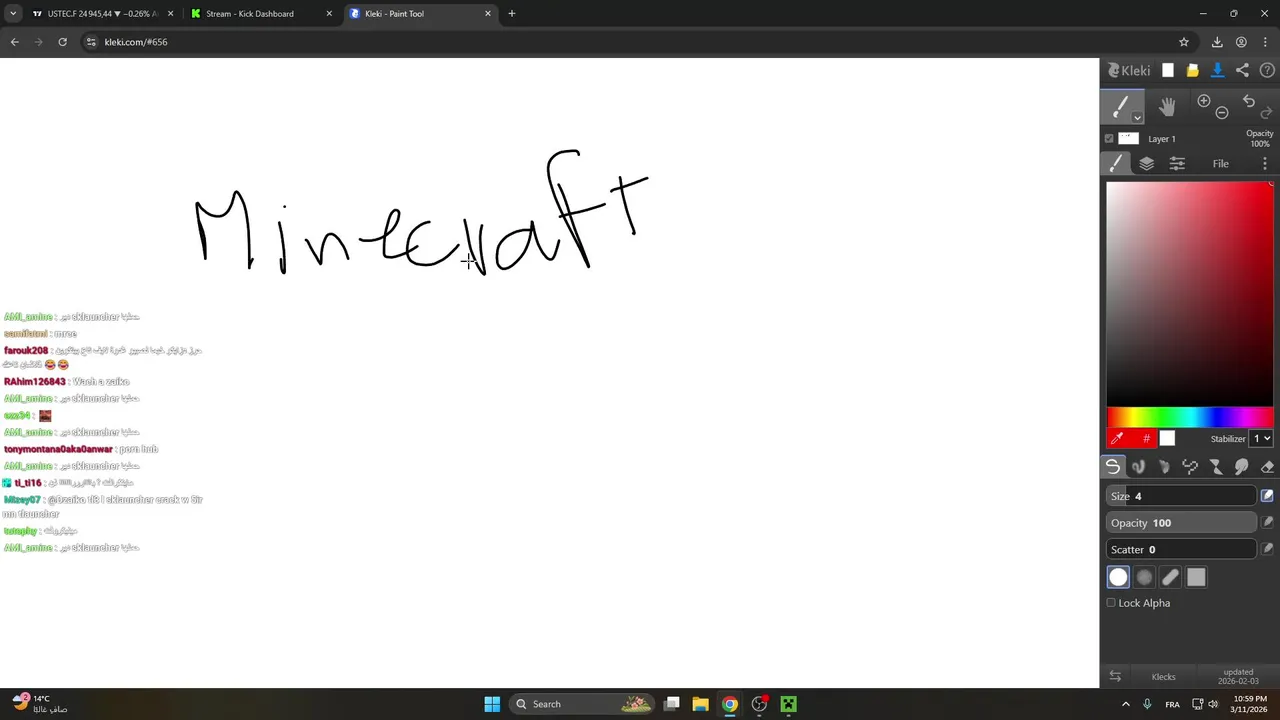Redo the stroke in Kleki
Image resolution: width=1280 pixels, height=720 pixels.
pos(1266,113)
